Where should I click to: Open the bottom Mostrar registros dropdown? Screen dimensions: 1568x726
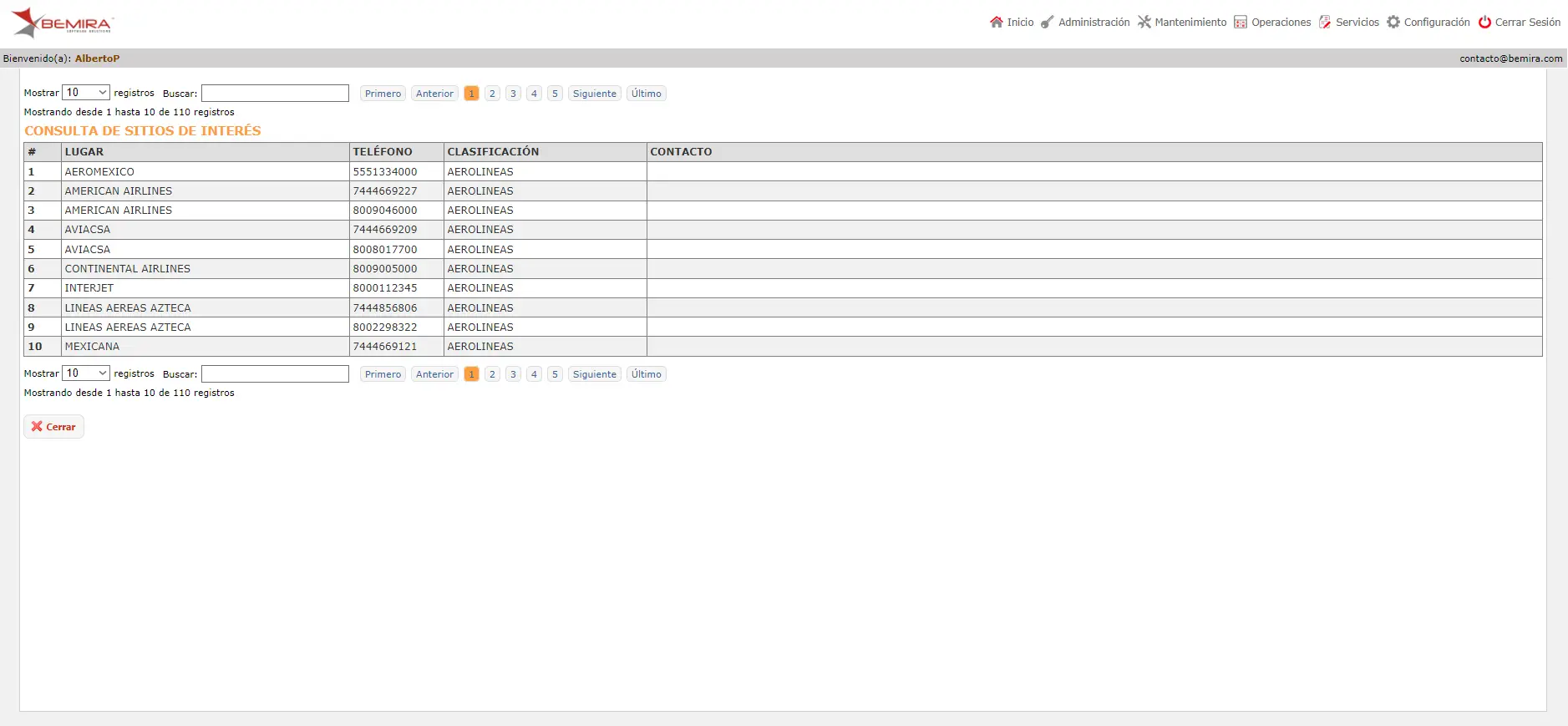(86, 373)
